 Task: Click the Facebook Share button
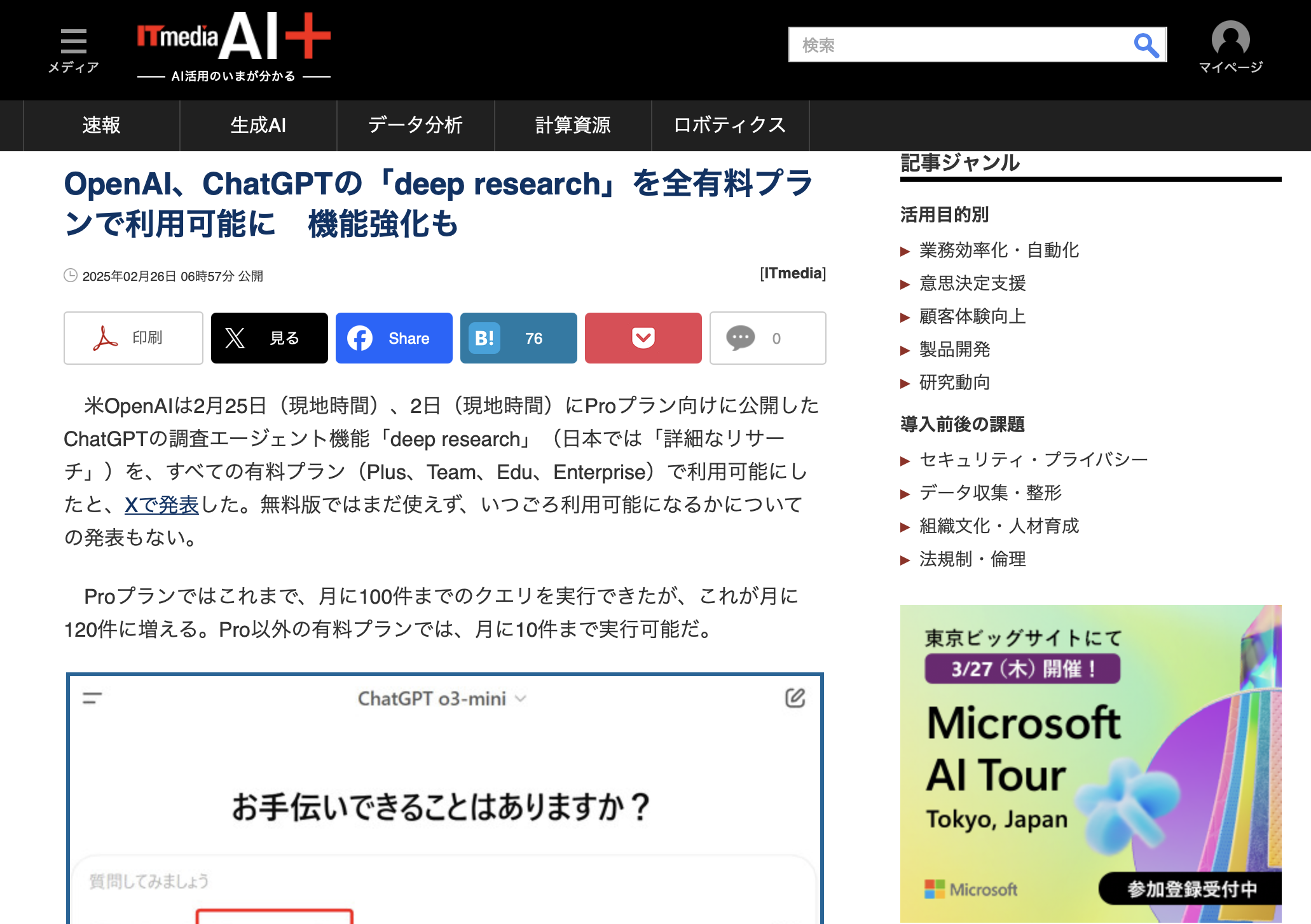click(394, 338)
